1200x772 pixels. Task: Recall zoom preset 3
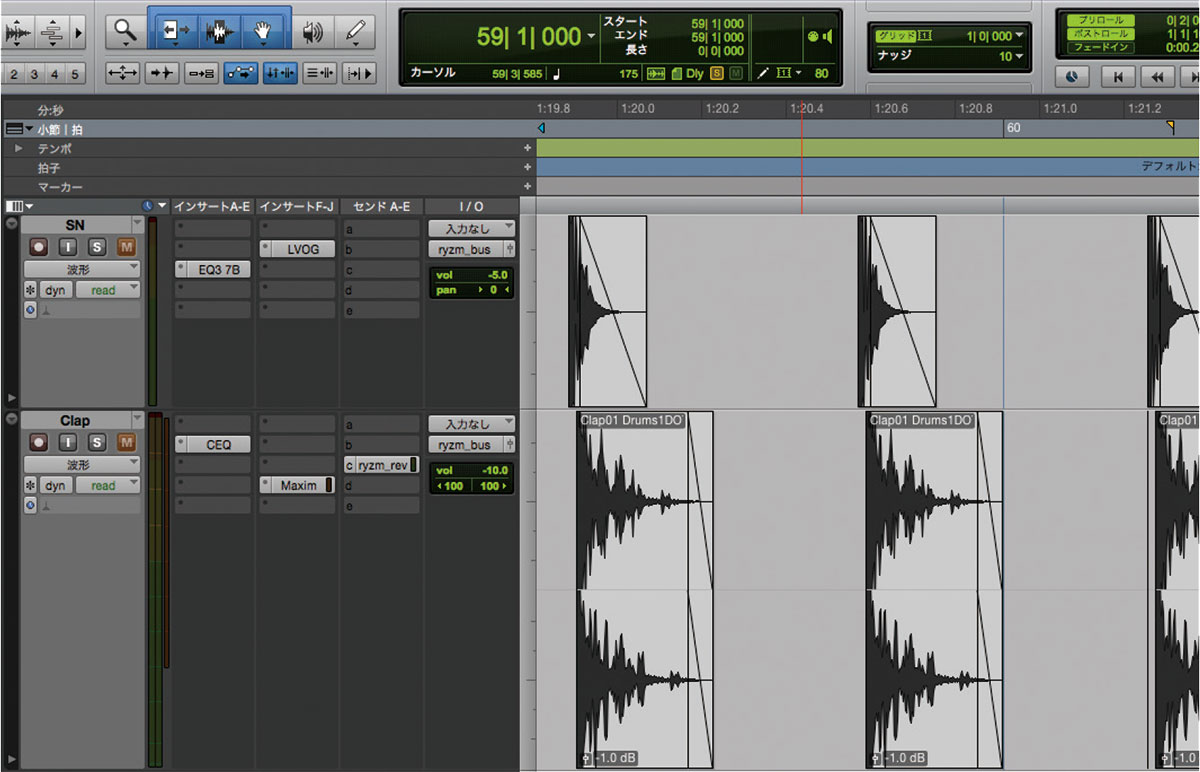(35, 74)
